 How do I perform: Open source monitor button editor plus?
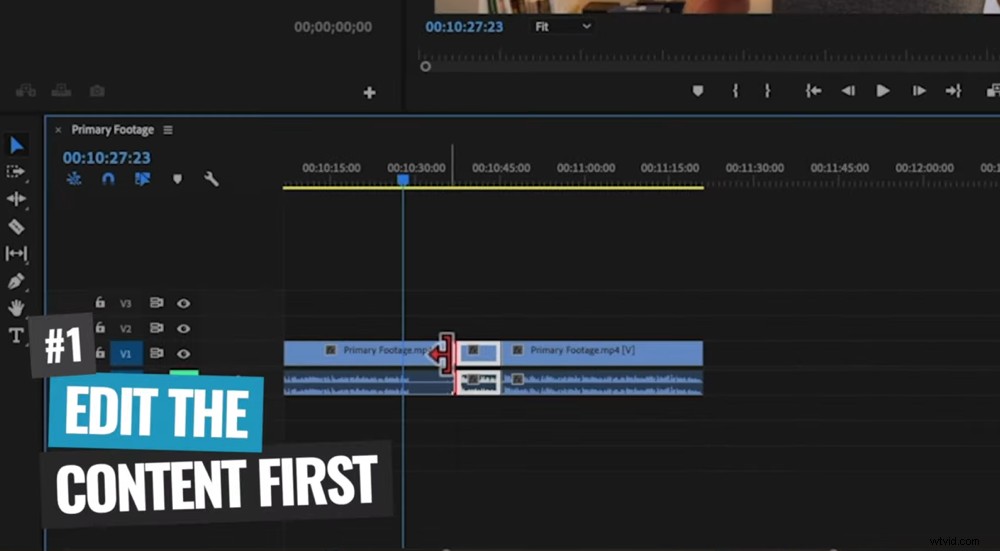[369, 92]
